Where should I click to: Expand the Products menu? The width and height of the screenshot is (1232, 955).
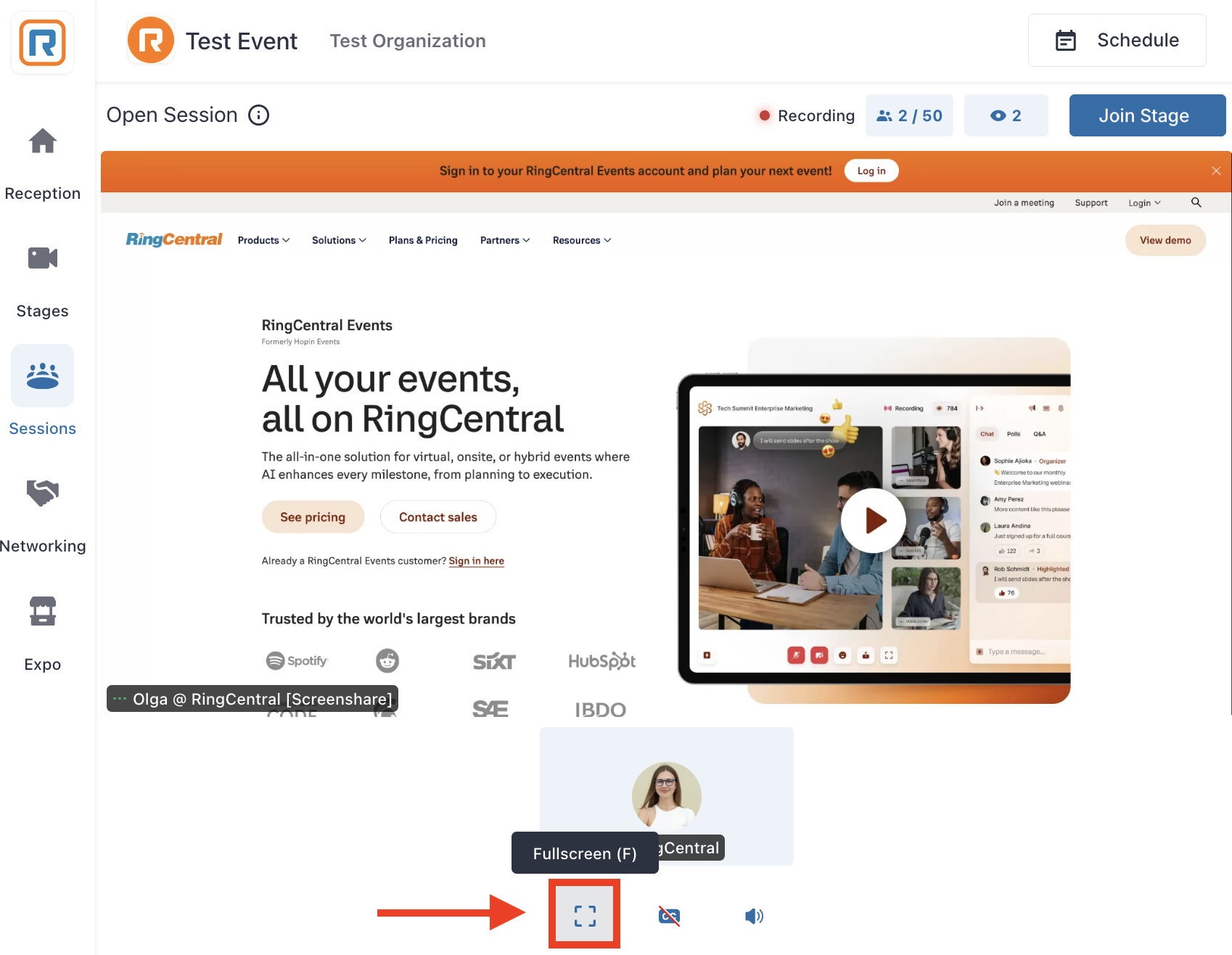(263, 240)
